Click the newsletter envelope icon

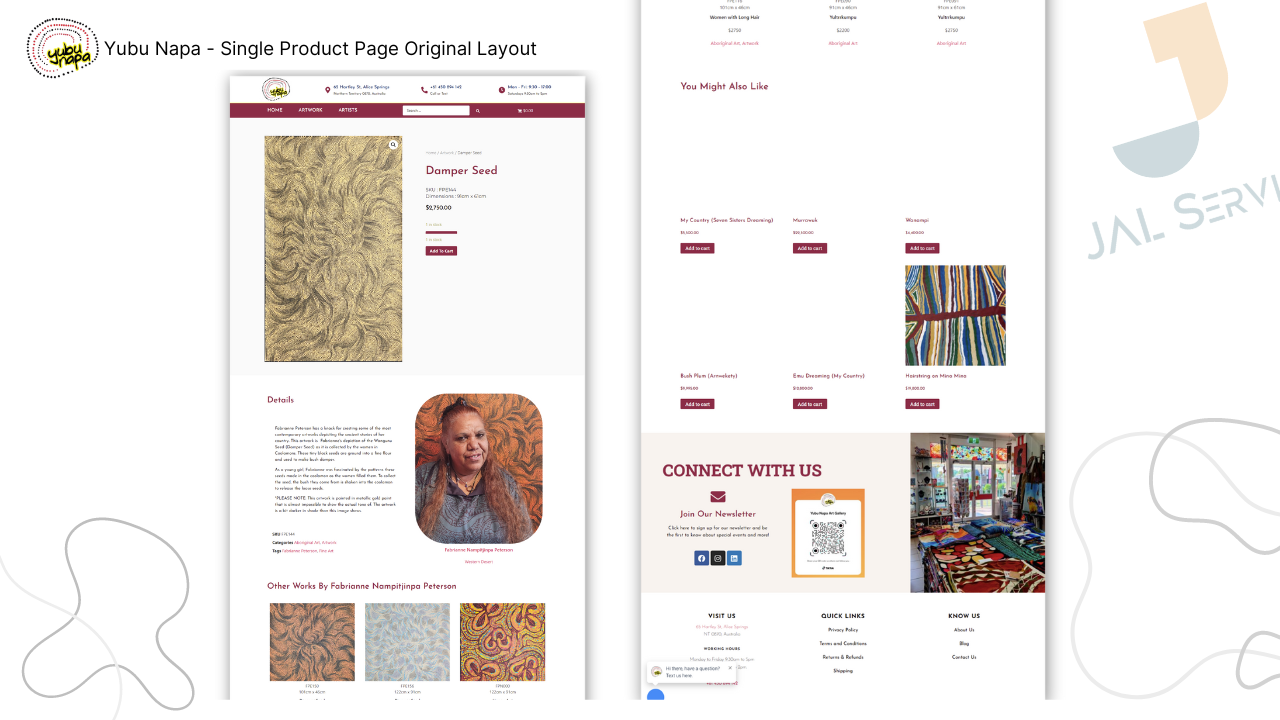click(718, 497)
